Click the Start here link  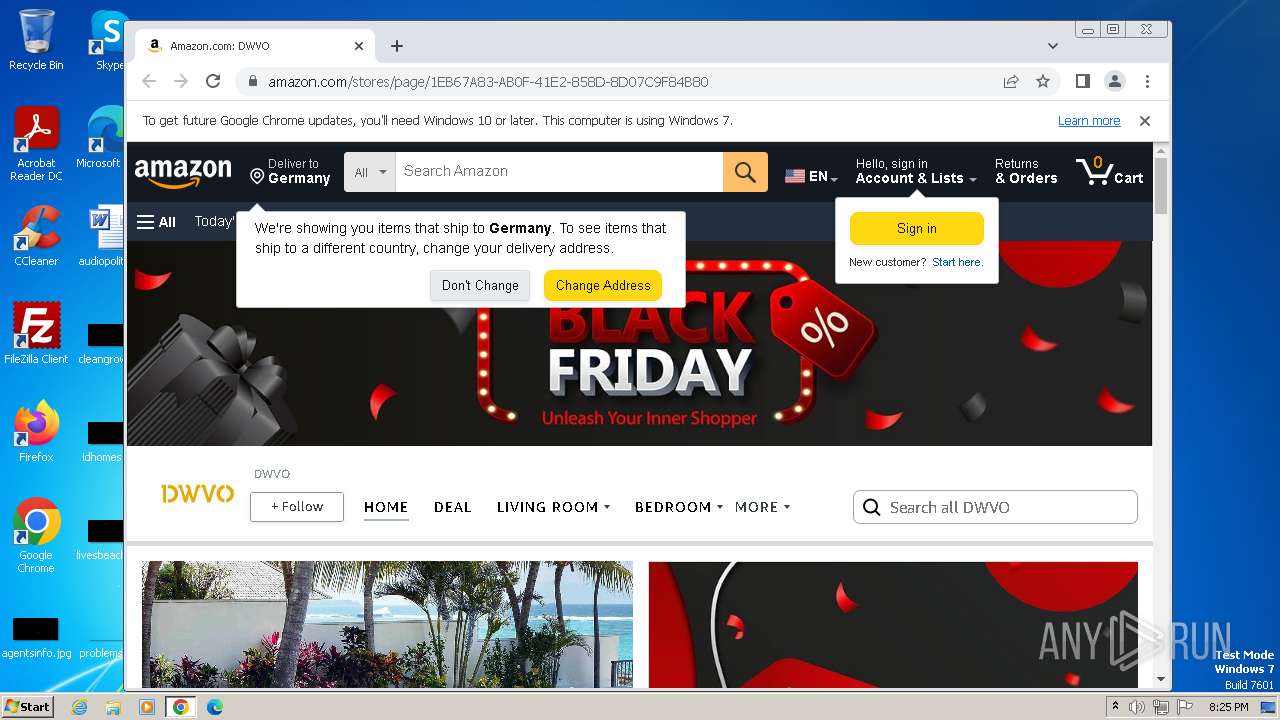tap(957, 262)
